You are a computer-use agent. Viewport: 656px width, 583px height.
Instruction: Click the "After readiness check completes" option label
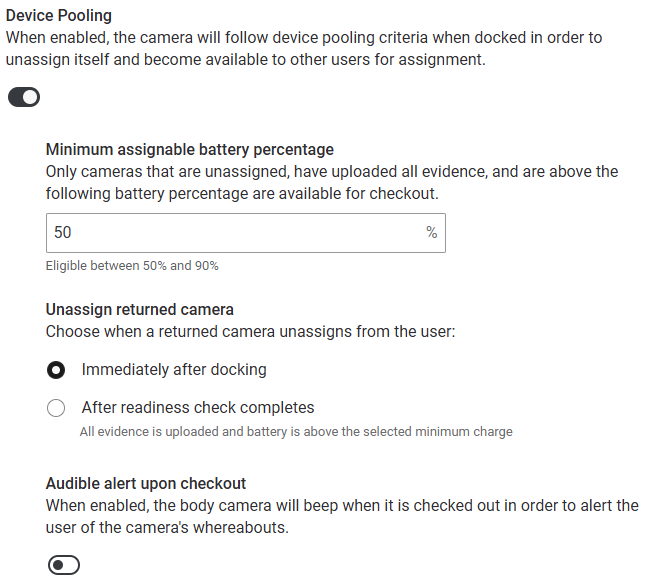198,407
